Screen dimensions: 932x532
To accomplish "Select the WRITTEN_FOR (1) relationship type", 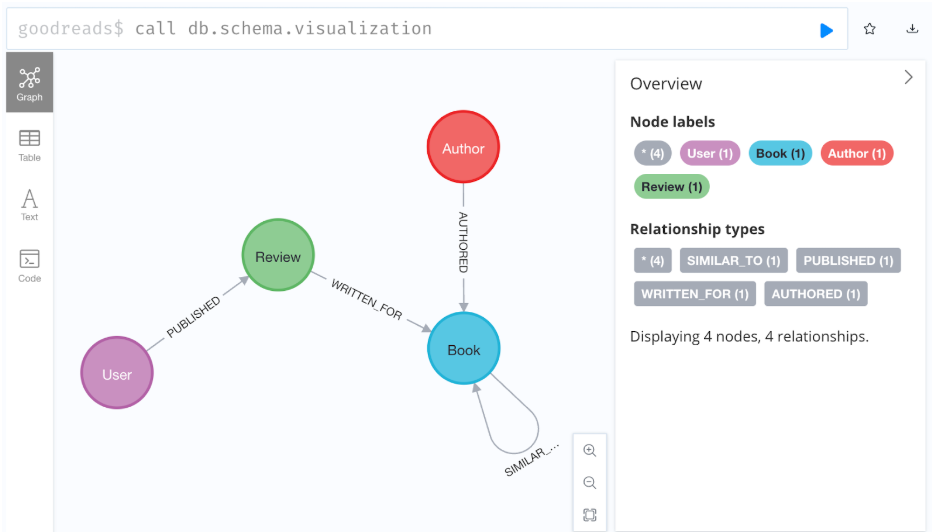I will tap(695, 294).
